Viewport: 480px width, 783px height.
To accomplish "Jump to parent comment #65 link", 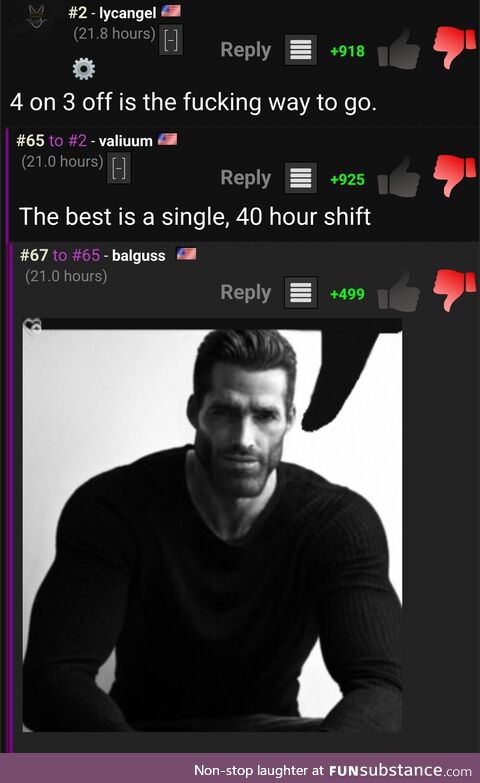I will click(x=86, y=255).
